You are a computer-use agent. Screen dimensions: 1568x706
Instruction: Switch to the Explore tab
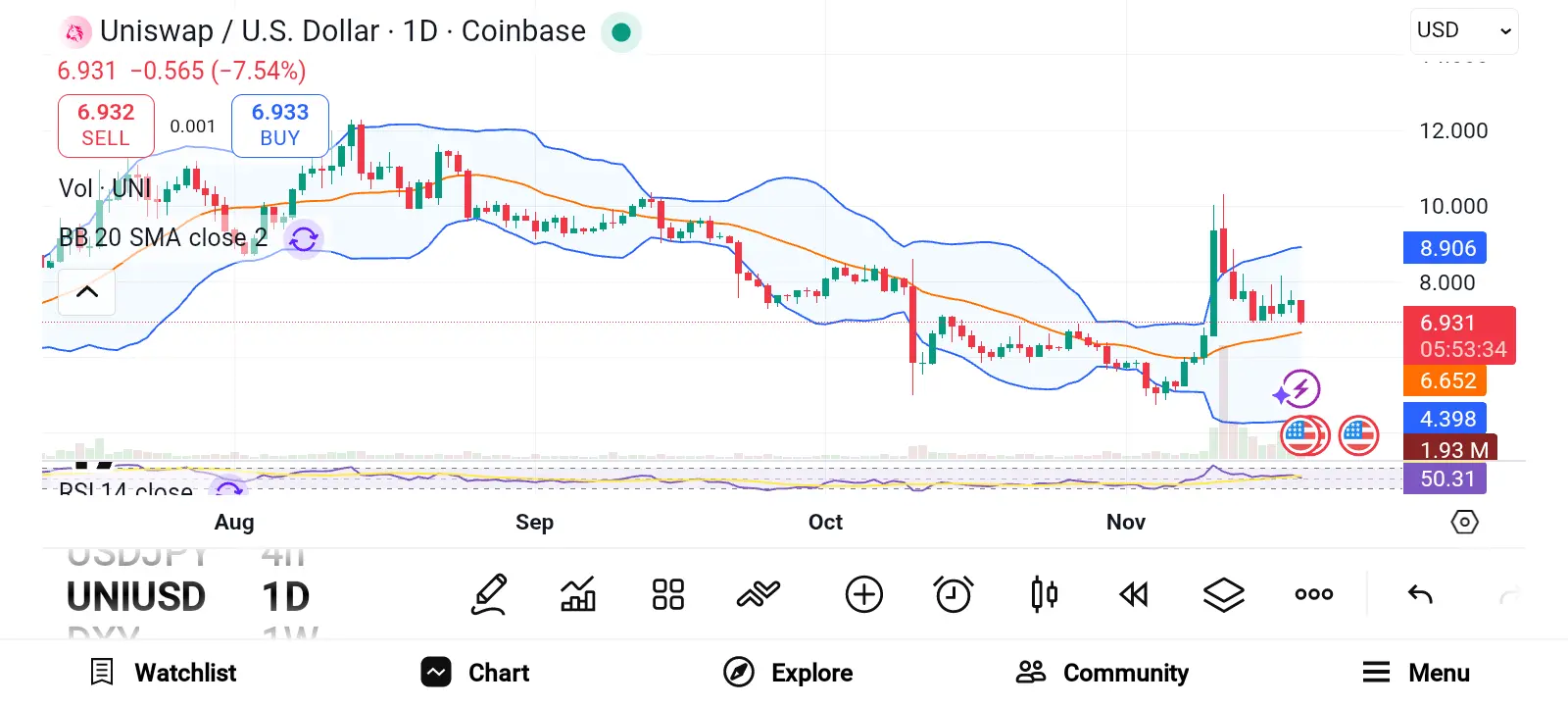point(788,673)
